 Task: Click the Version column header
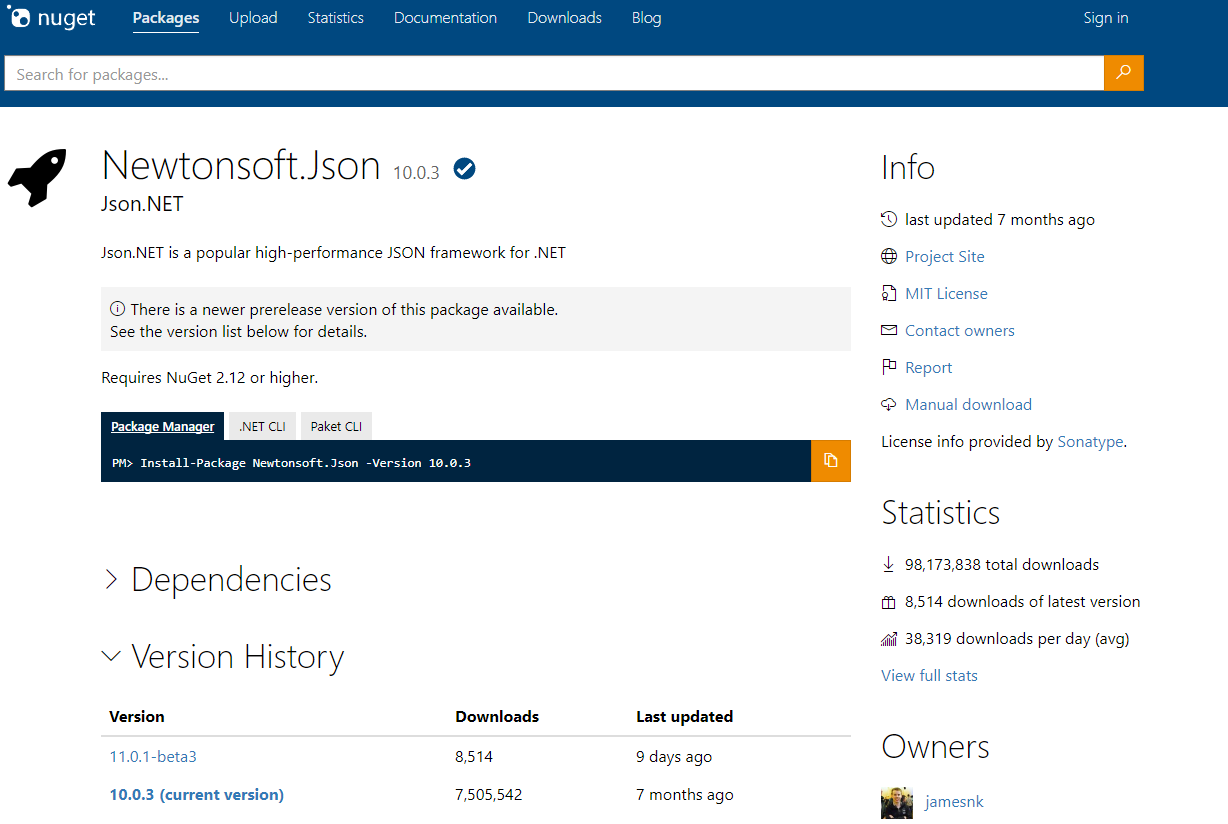(x=137, y=716)
